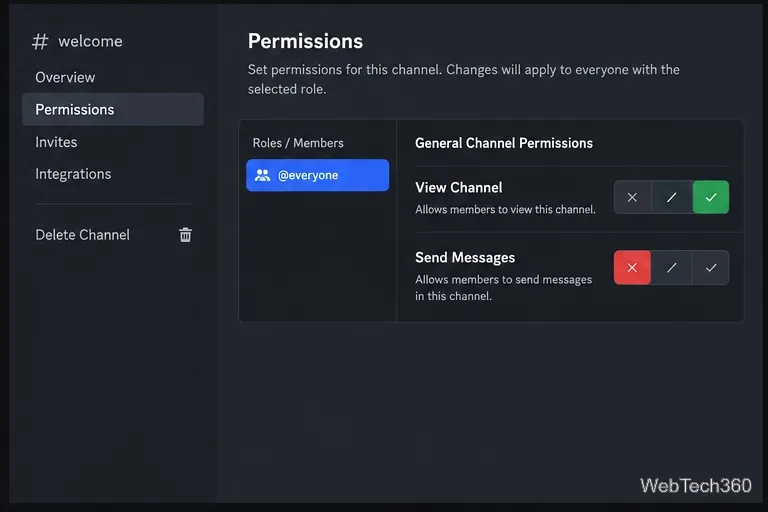Viewport: 768px width, 512px height.
Task: Deny Send Messages with red X
Action: pyautogui.click(x=632, y=268)
